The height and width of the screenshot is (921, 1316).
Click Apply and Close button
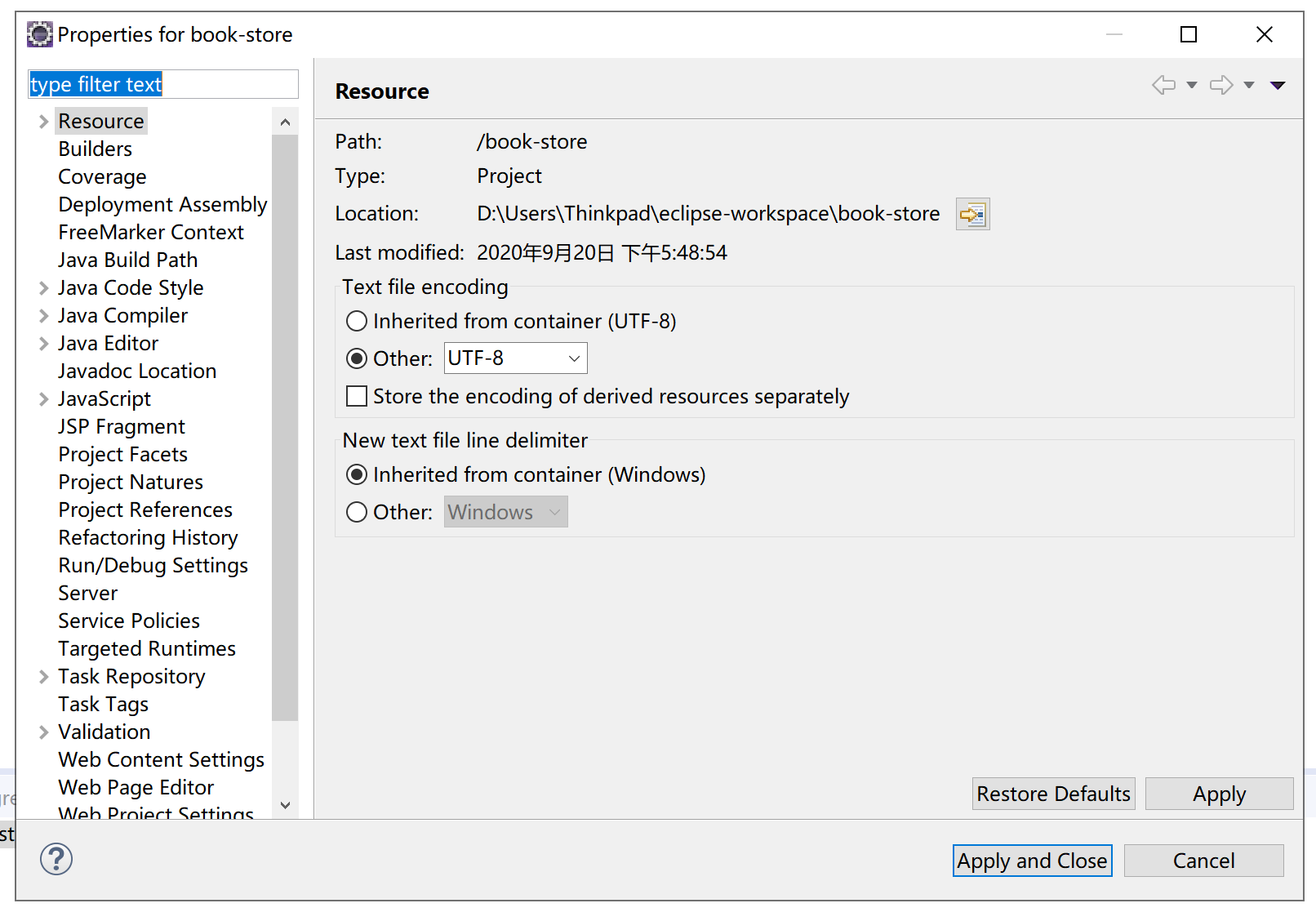point(1033,861)
